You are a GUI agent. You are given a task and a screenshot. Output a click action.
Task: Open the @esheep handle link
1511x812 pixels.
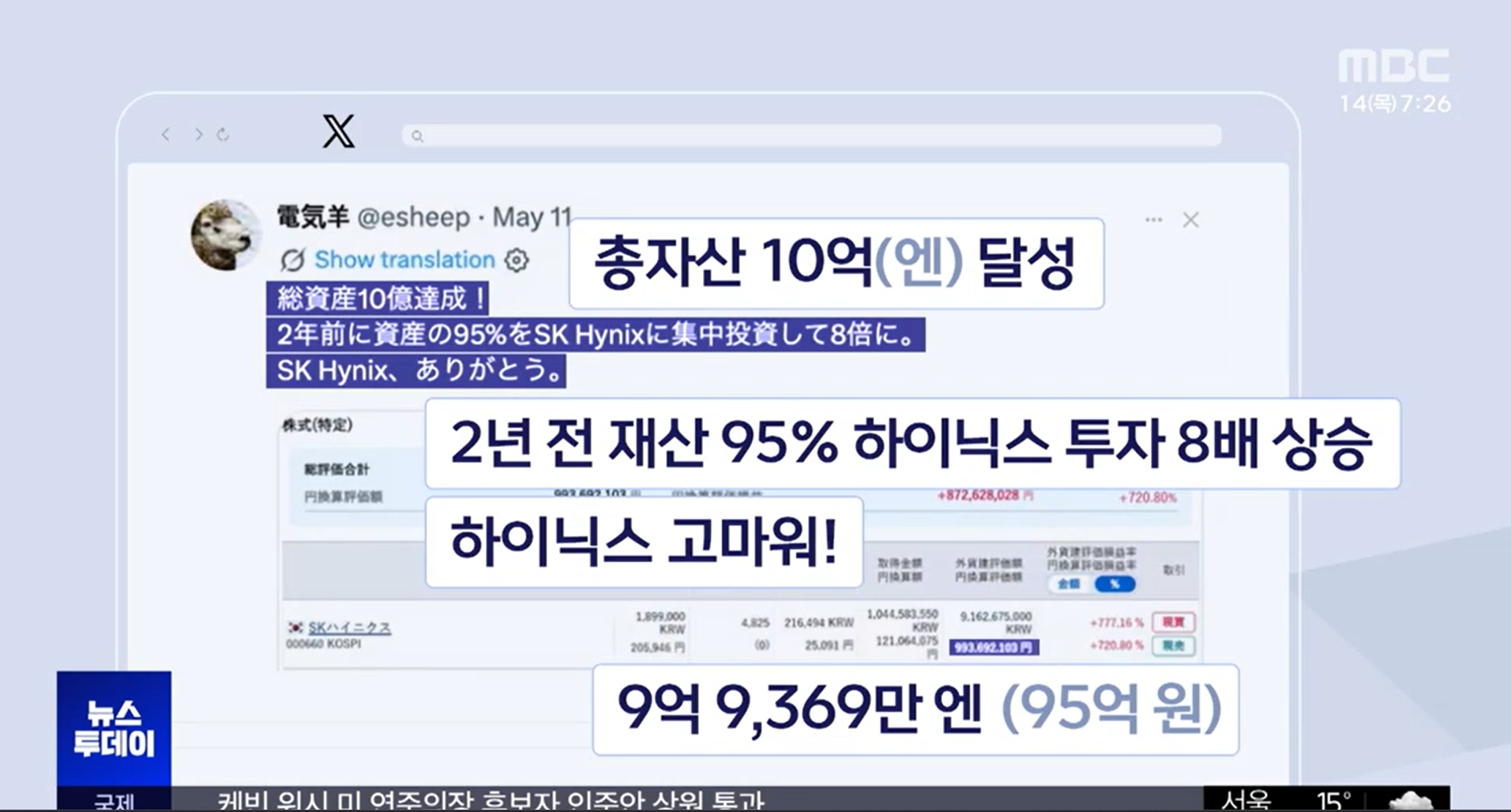tap(413, 217)
